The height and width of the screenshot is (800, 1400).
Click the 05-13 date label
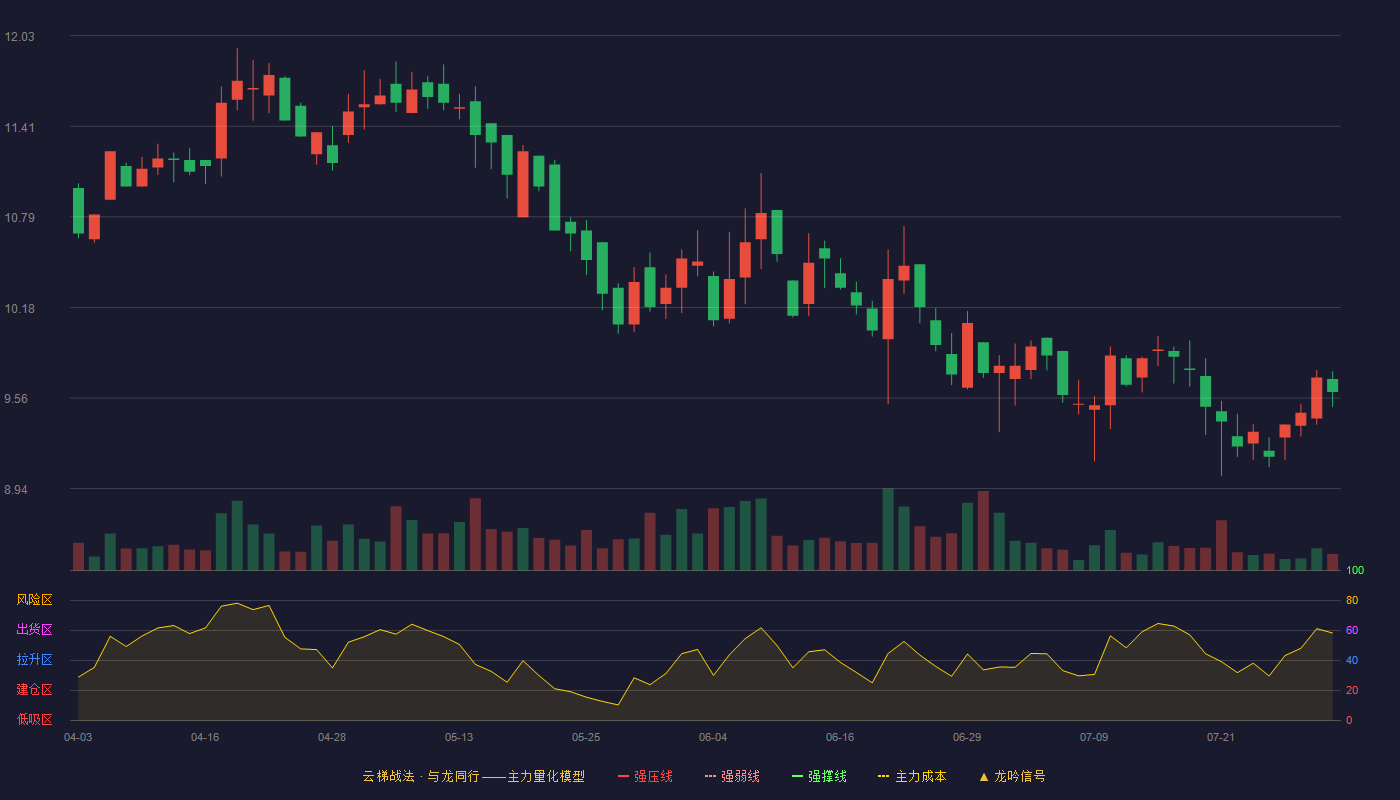(x=459, y=738)
